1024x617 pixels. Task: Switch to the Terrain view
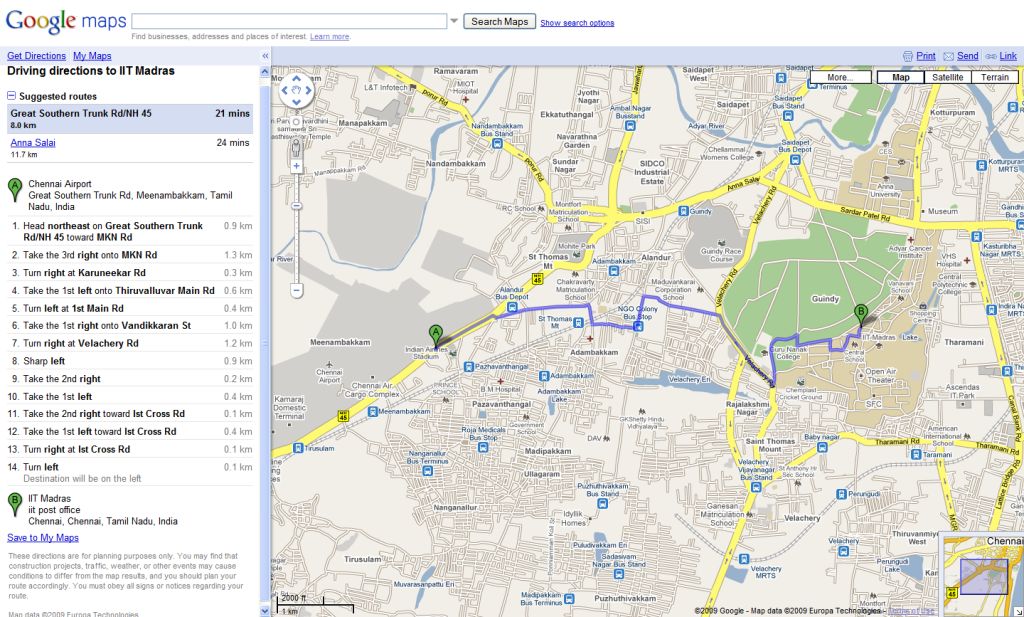pos(995,77)
